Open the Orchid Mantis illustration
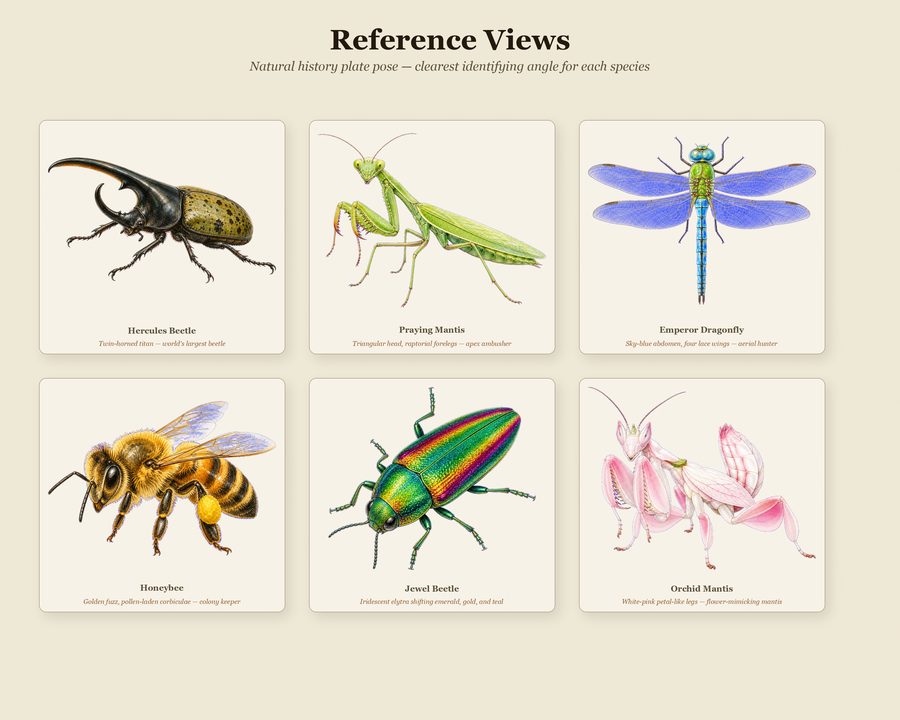 click(702, 478)
